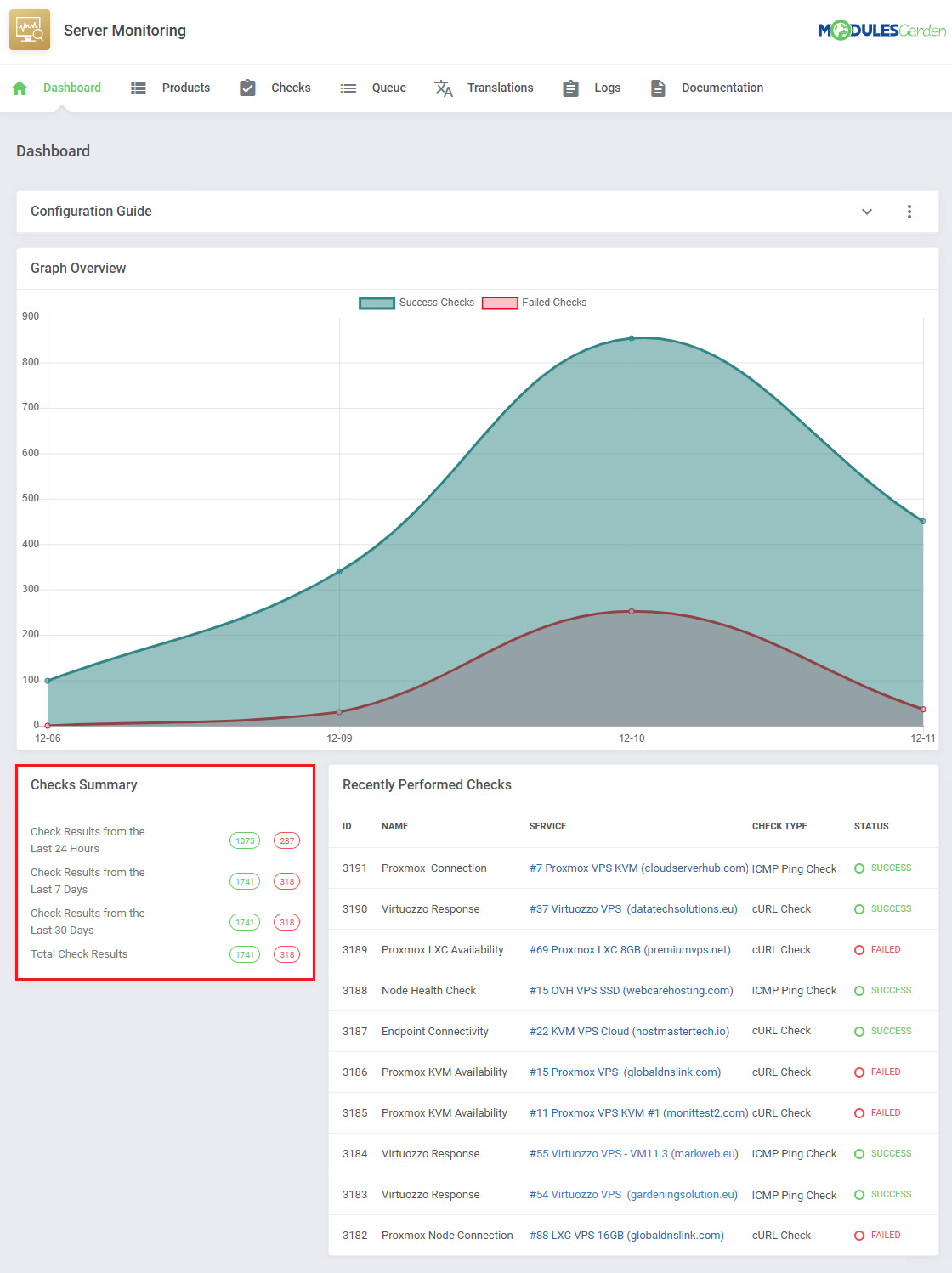Open #55 Virtuozzo VPS - VM11.3 link

(x=634, y=1154)
